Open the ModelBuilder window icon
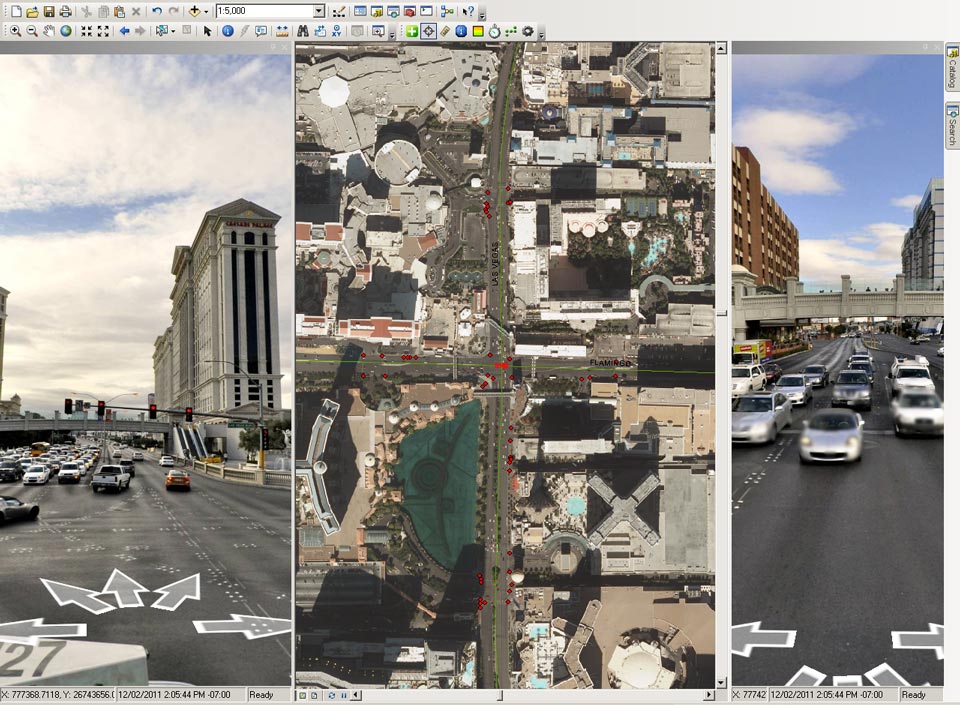The image size is (960, 705). pyautogui.click(x=446, y=11)
